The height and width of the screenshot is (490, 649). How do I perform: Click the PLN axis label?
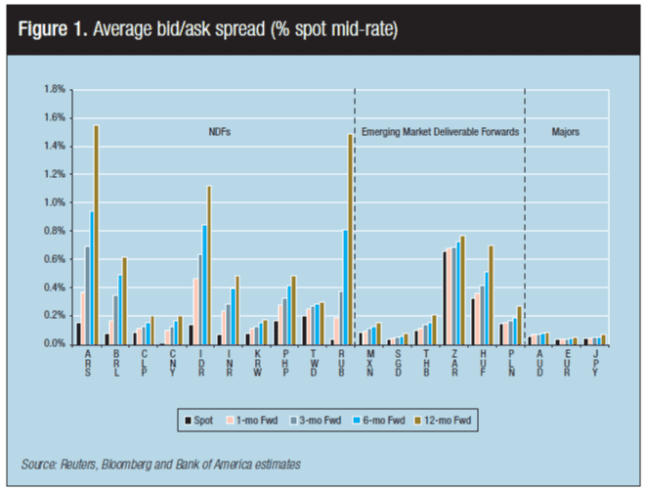tap(512, 363)
